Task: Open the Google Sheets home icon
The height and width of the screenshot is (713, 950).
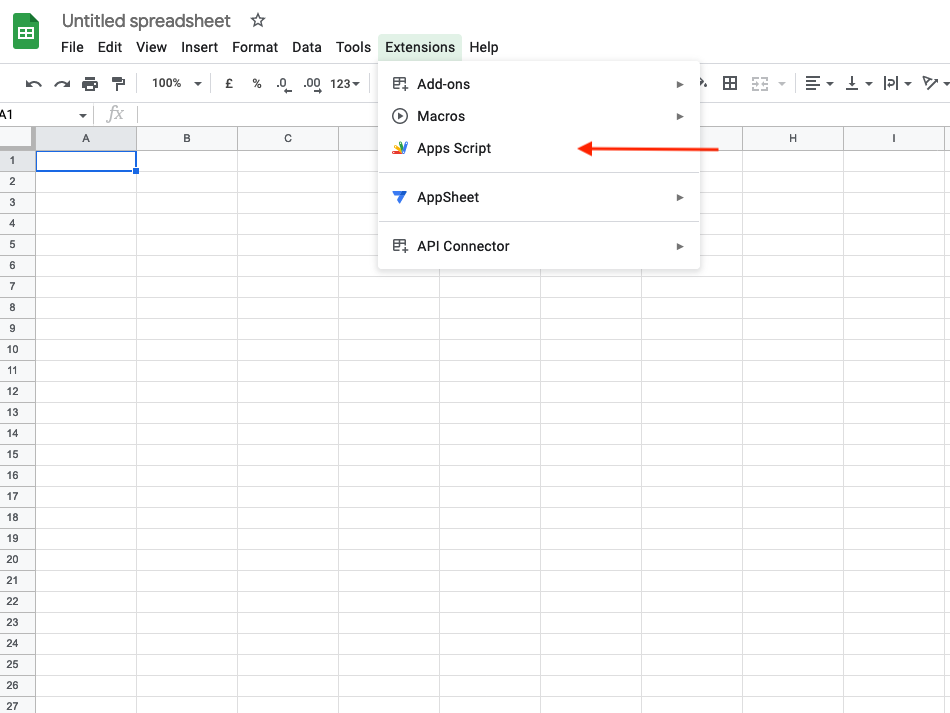Action: [x=26, y=31]
